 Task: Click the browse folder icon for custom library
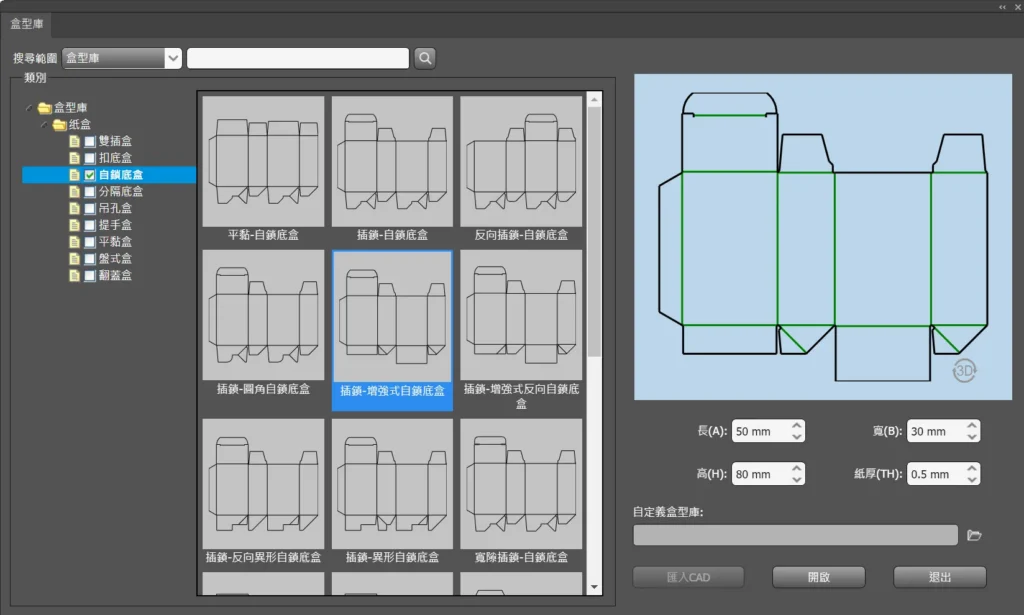pyautogui.click(x=974, y=536)
